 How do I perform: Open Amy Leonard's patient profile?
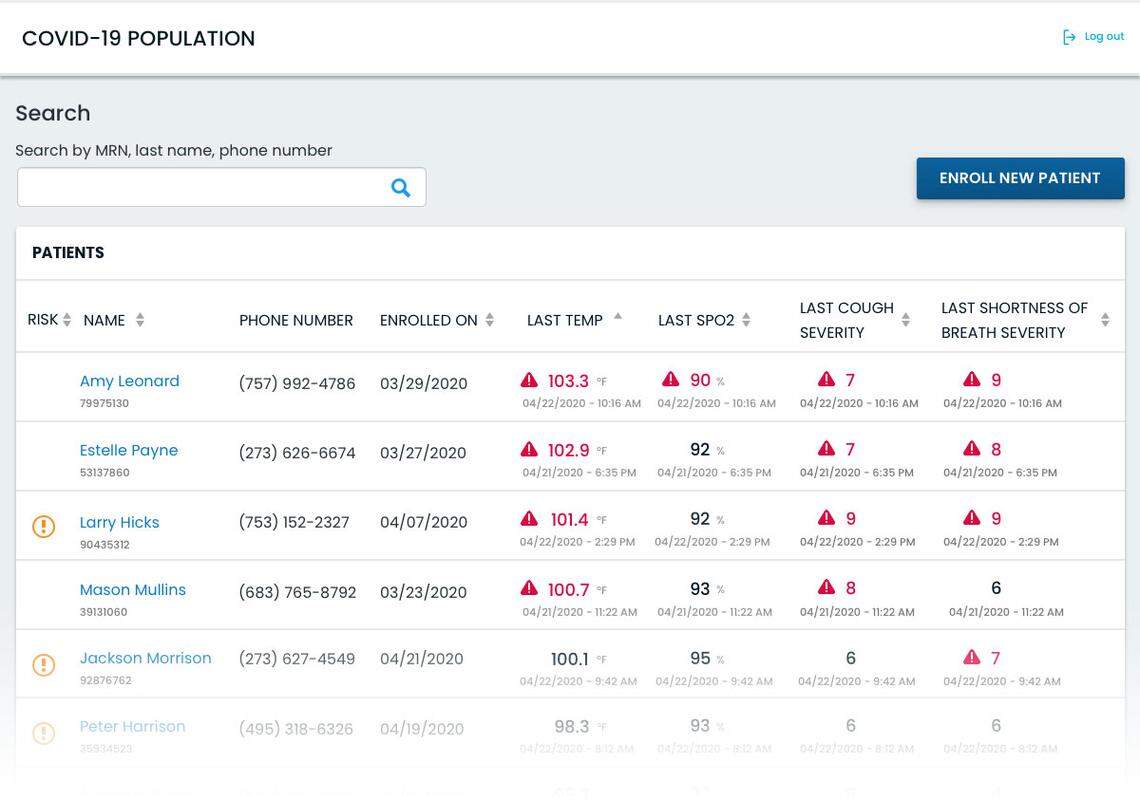[130, 380]
